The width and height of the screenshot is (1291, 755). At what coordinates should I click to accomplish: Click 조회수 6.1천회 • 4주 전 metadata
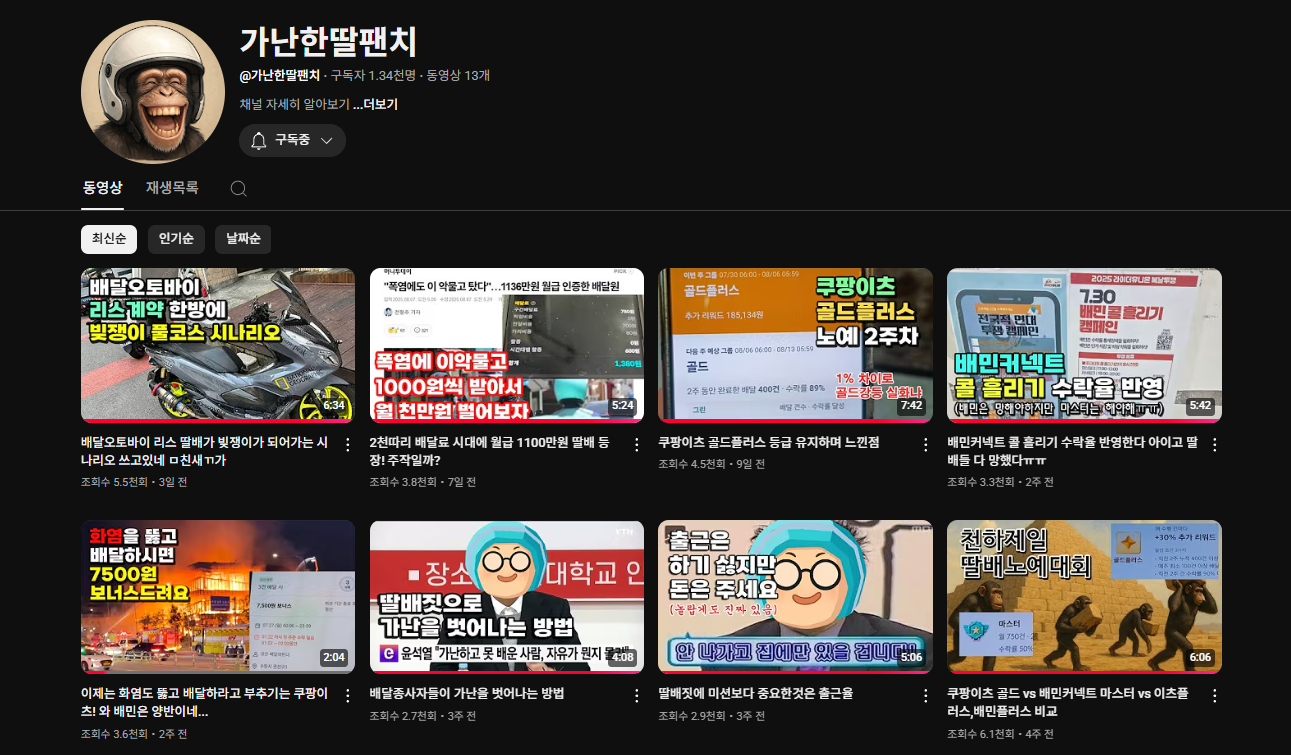[x=1001, y=734]
